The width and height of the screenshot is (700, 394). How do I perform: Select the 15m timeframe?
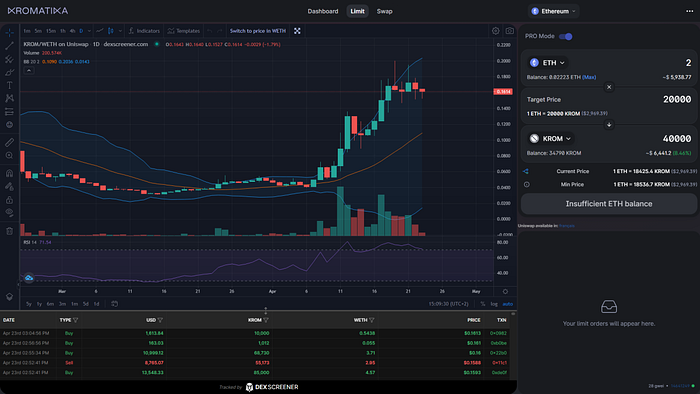click(x=51, y=31)
